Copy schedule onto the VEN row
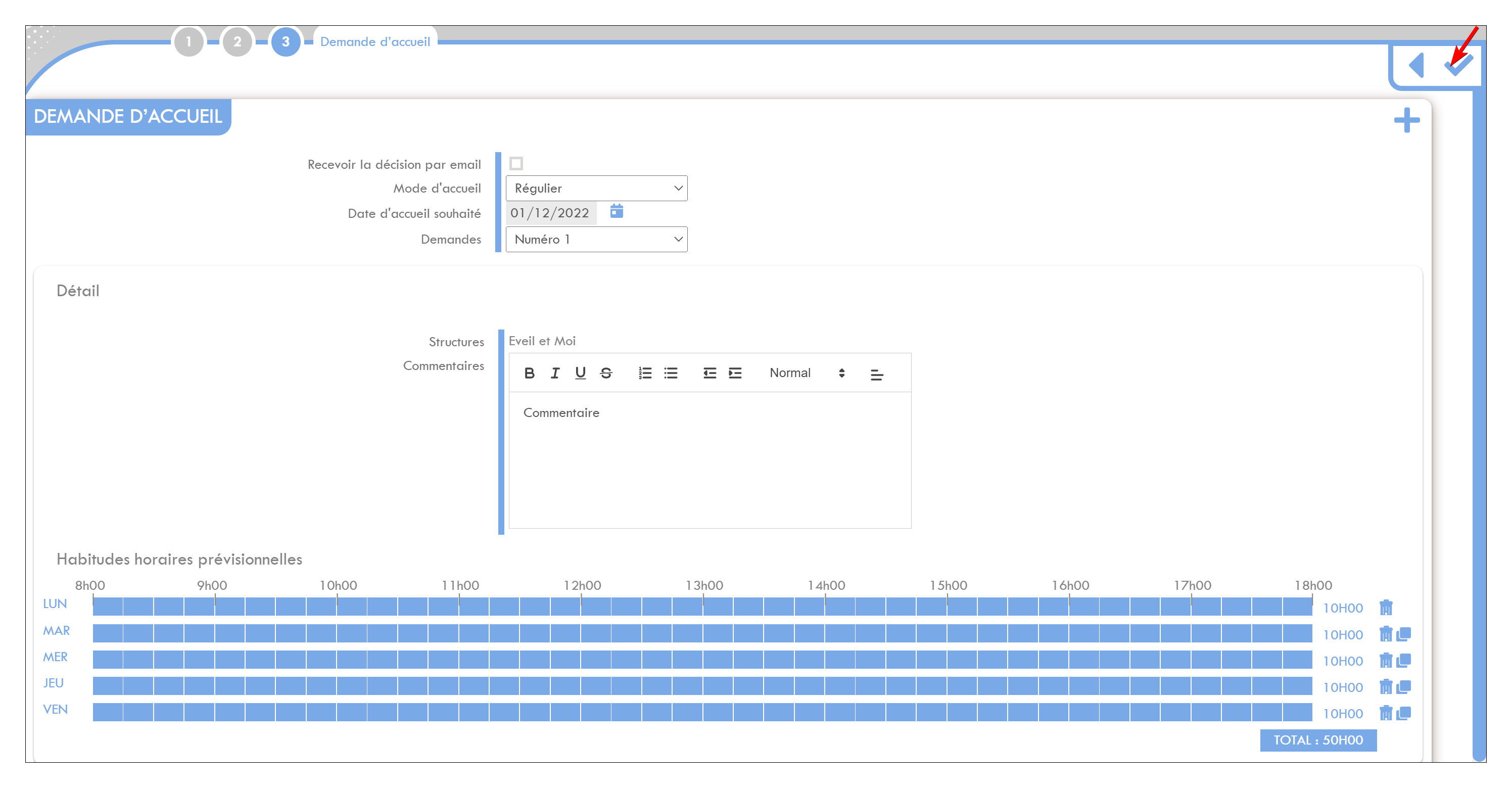 click(1404, 713)
